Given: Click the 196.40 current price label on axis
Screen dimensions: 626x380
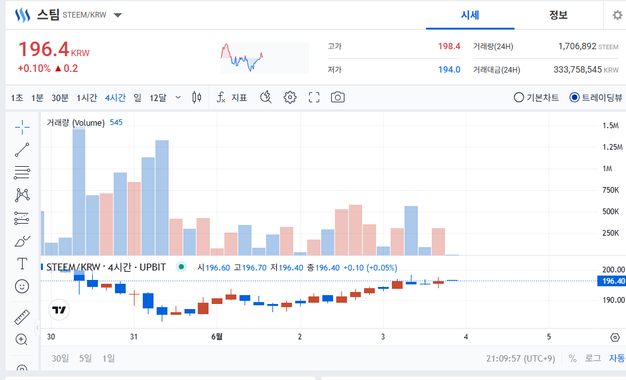Looking at the screenshot, I should [x=612, y=281].
